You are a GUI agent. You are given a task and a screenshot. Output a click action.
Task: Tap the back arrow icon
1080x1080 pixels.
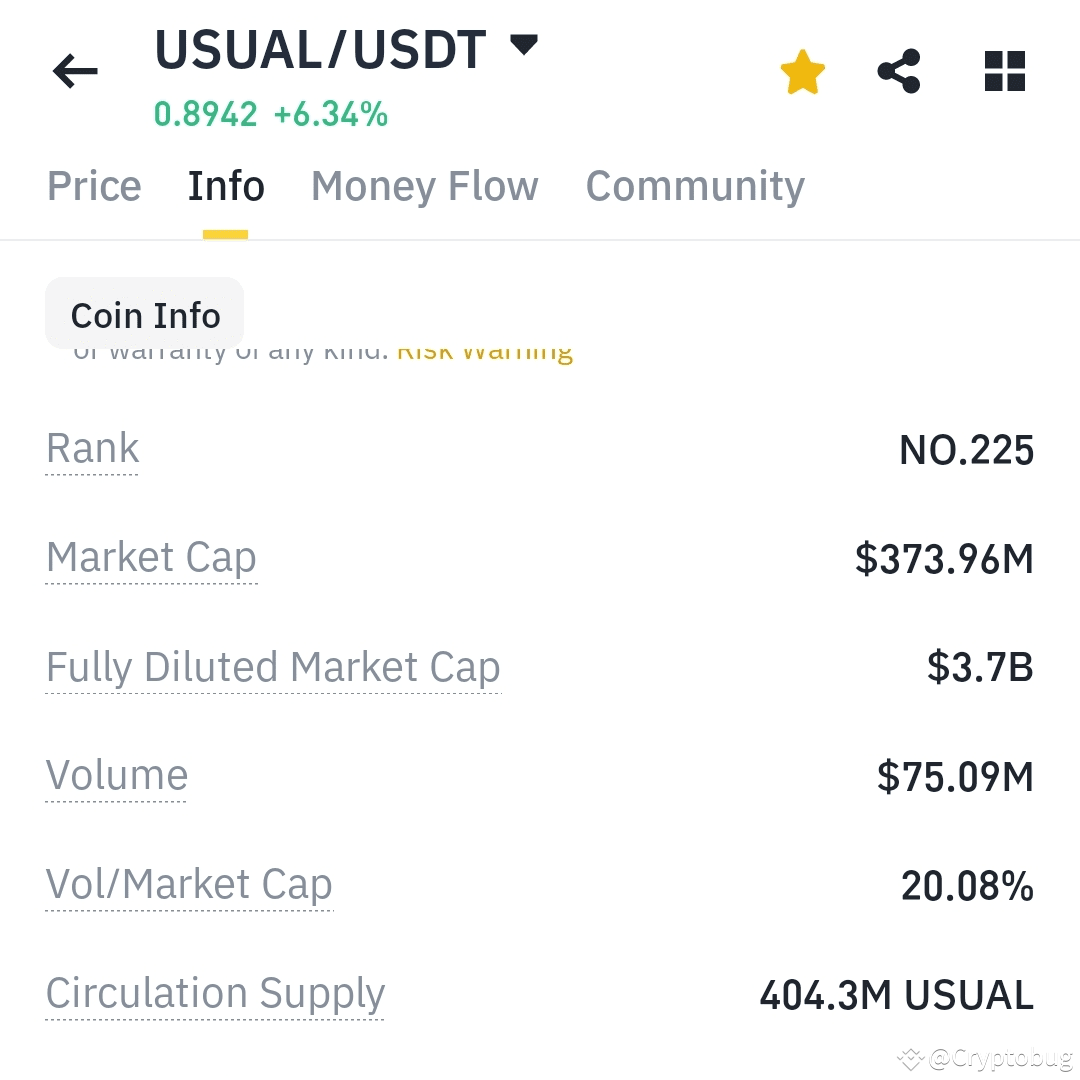pos(75,70)
